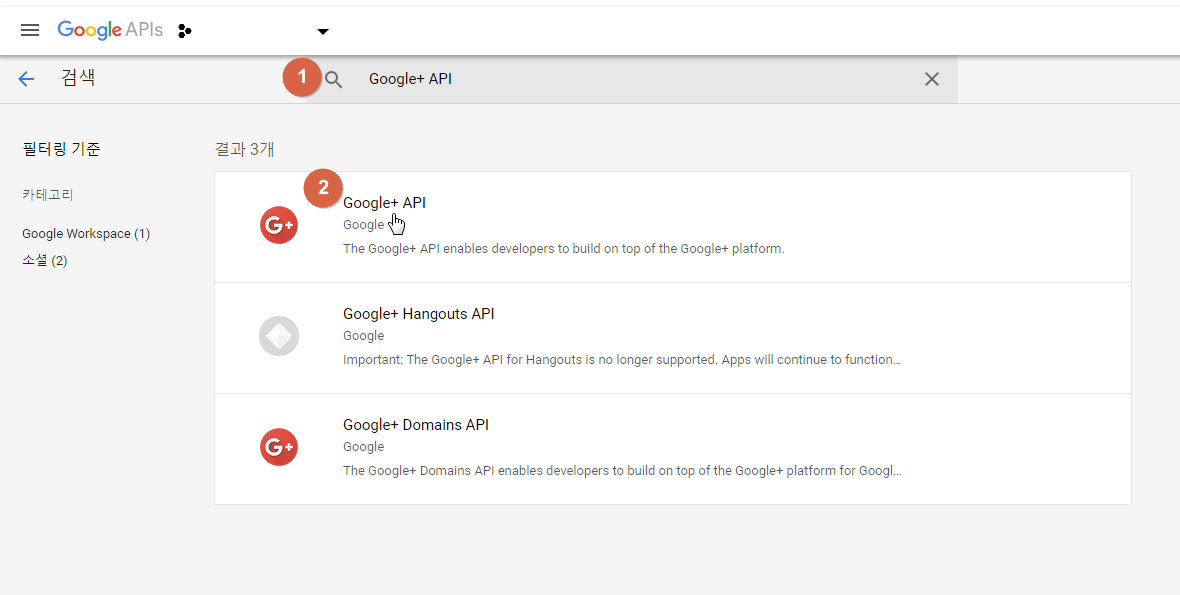Expand the project selector dropdown arrow
The width and height of the screenshot is (1180, 595).
pos(323,32)
